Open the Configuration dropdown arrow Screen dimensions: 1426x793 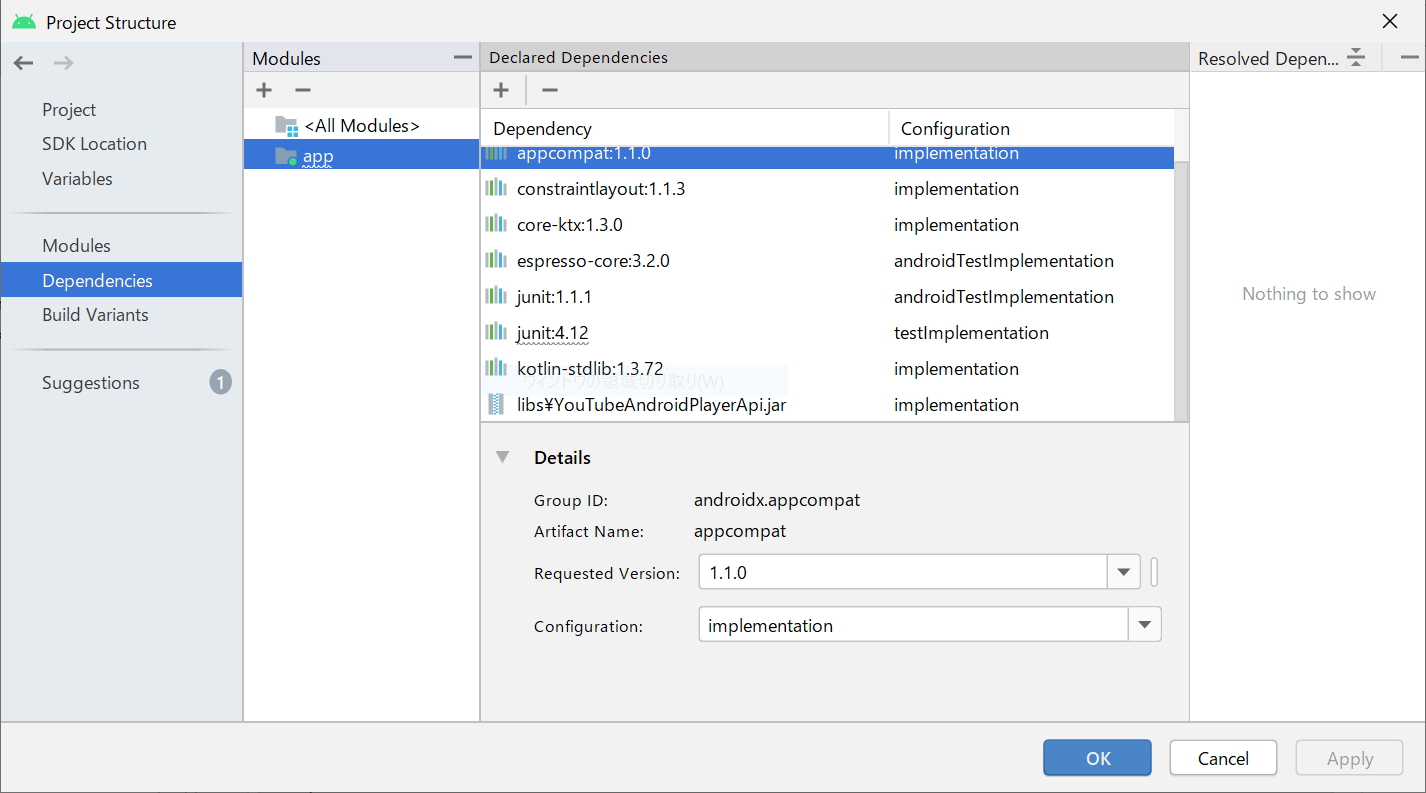coord(1145,626)
